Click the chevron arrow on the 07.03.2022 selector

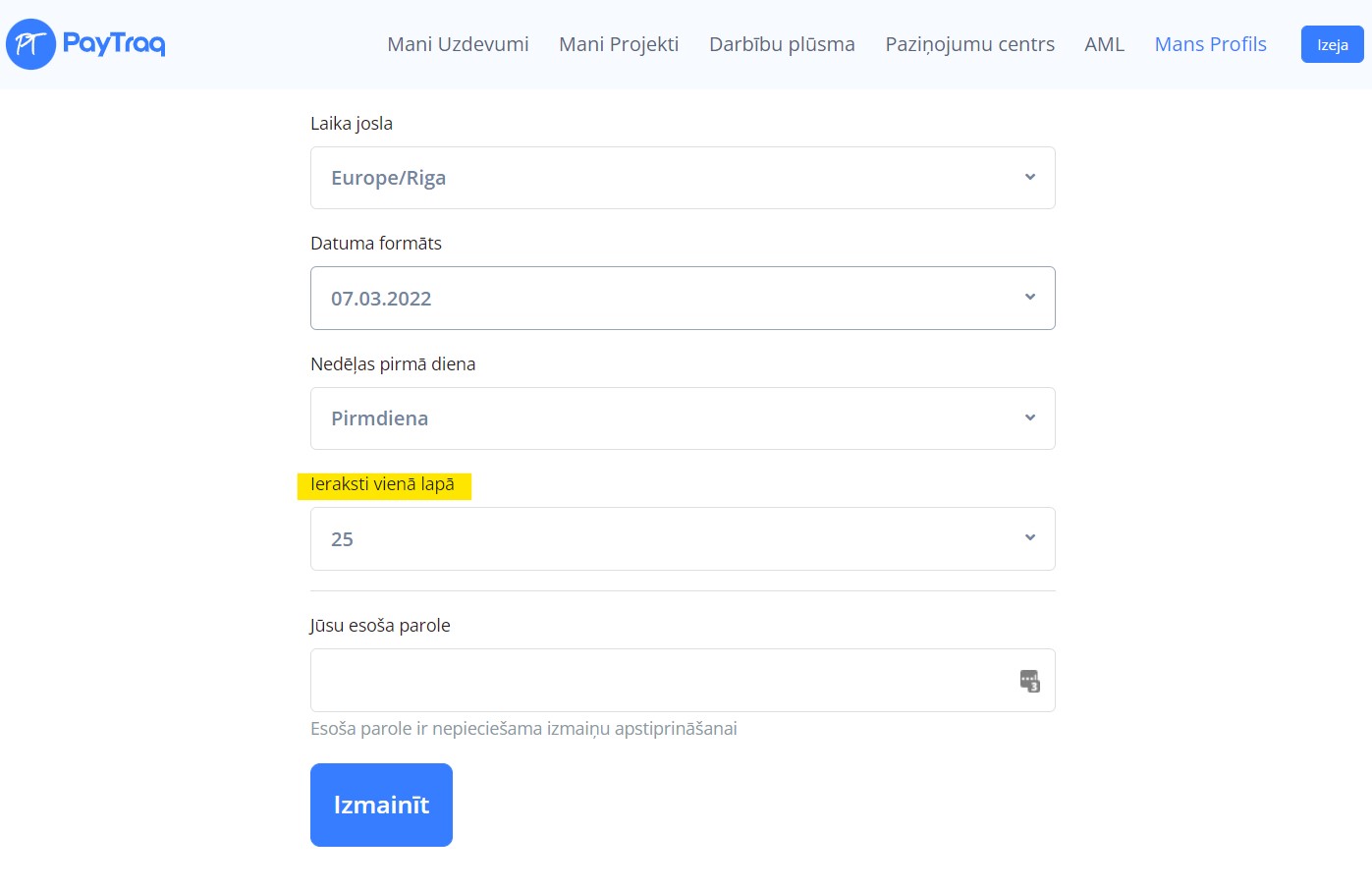pos(1030,298)
